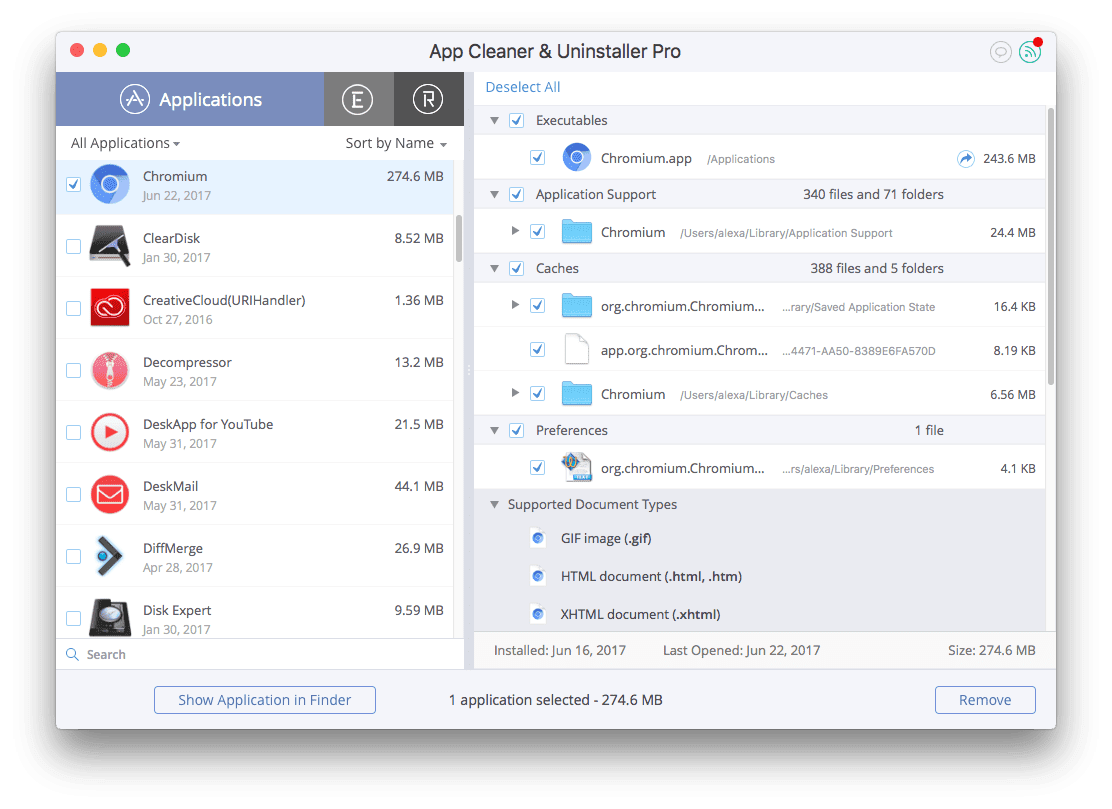1112x809 pixels.
Task: Select the DeskMail app icon
Action: 110,494
